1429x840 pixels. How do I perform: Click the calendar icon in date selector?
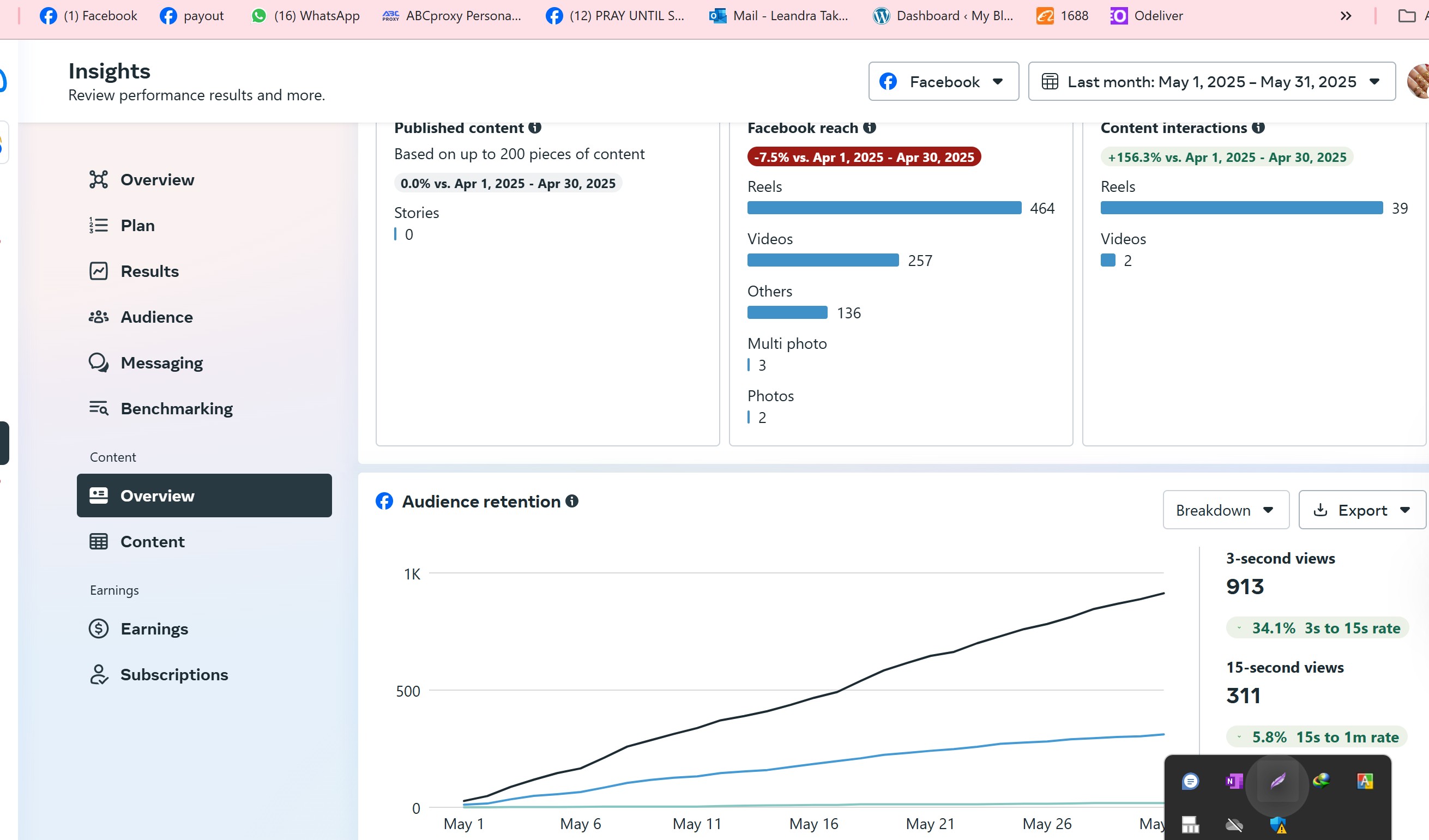click(1050, 82)
